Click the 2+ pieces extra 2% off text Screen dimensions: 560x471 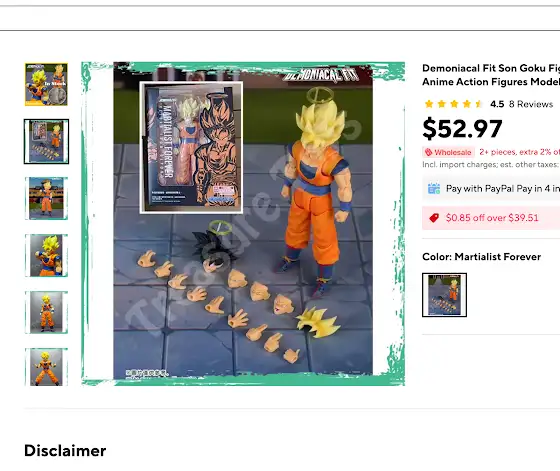[519, 152]
